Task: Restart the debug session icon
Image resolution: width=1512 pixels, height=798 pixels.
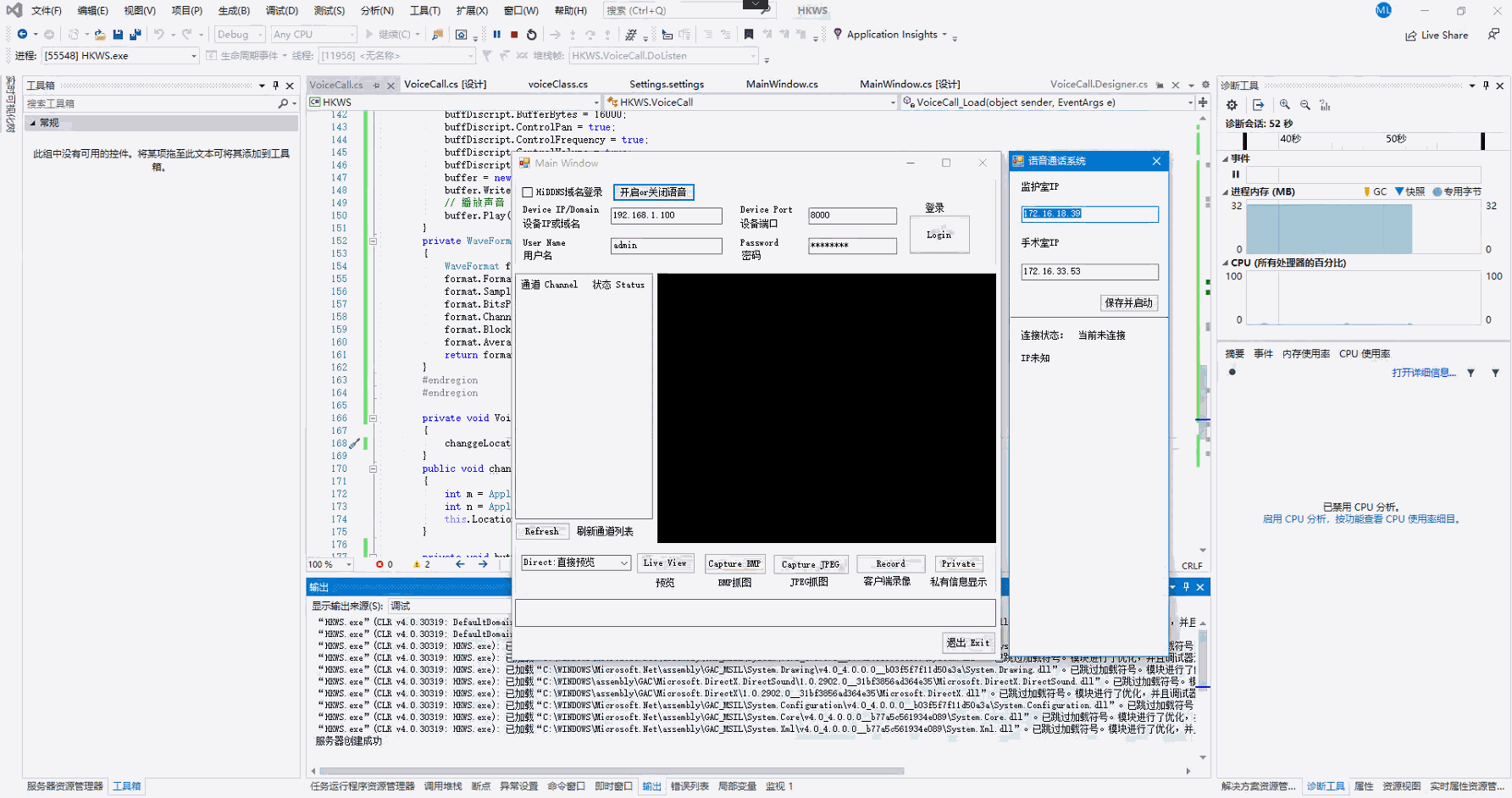Action: [x=532, y=35]
